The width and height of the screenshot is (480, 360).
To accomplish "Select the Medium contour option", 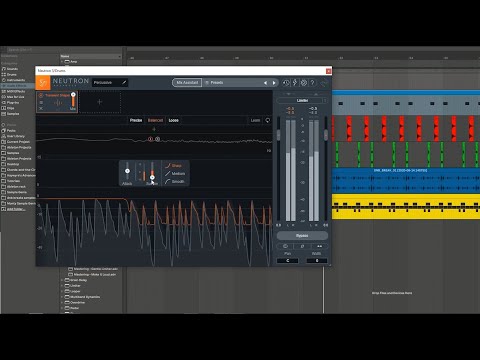I will [175, 173].
